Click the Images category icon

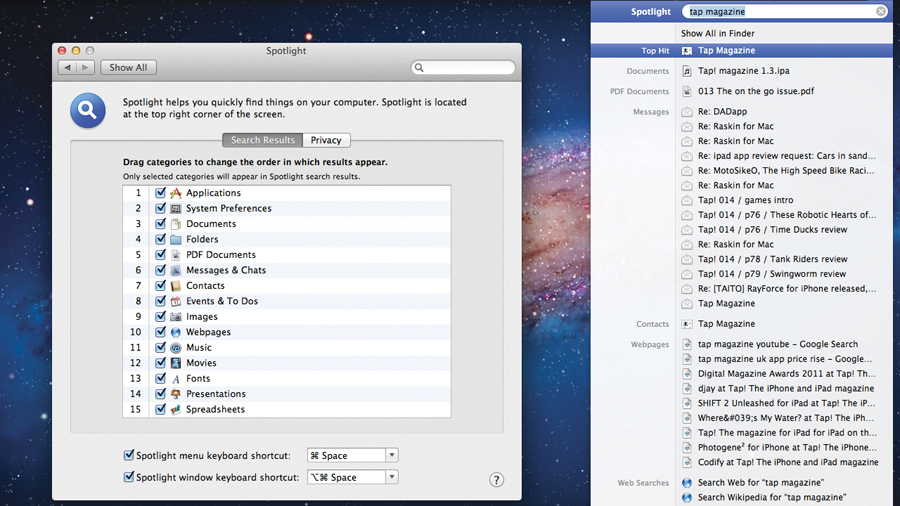coord(176,317)
